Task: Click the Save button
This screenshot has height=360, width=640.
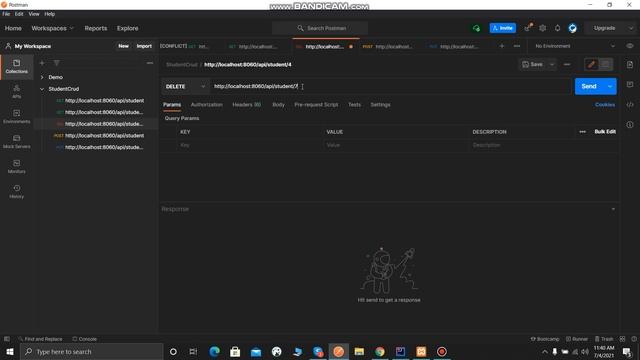Action: point(533,64)
